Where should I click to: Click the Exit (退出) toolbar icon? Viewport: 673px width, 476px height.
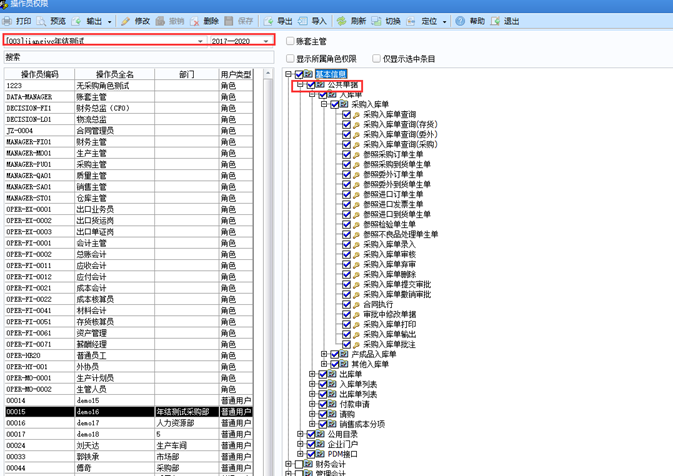pyautogui.click(x=495, y=21)
